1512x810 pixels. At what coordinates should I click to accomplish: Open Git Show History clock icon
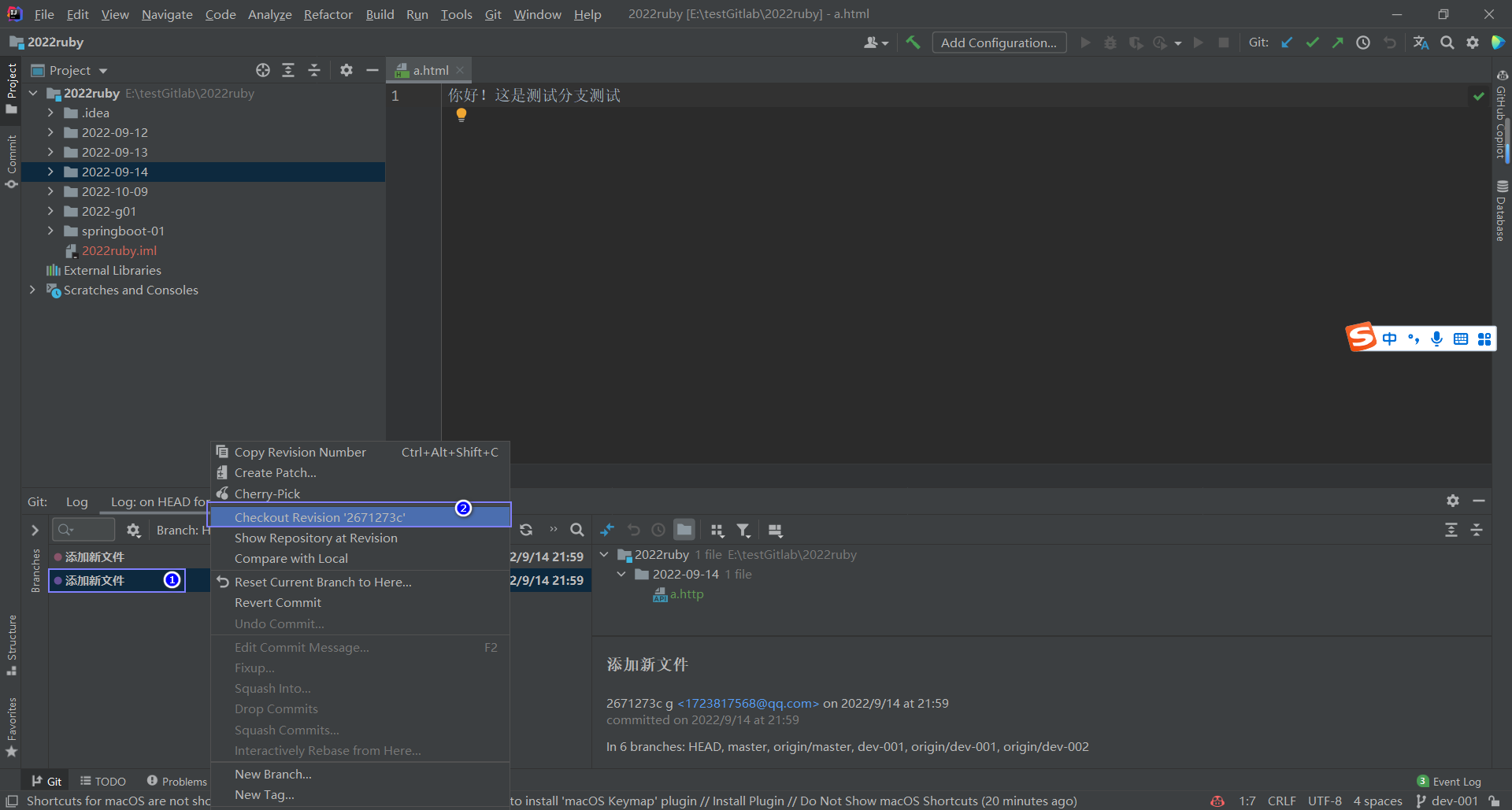coord(1363,43)
